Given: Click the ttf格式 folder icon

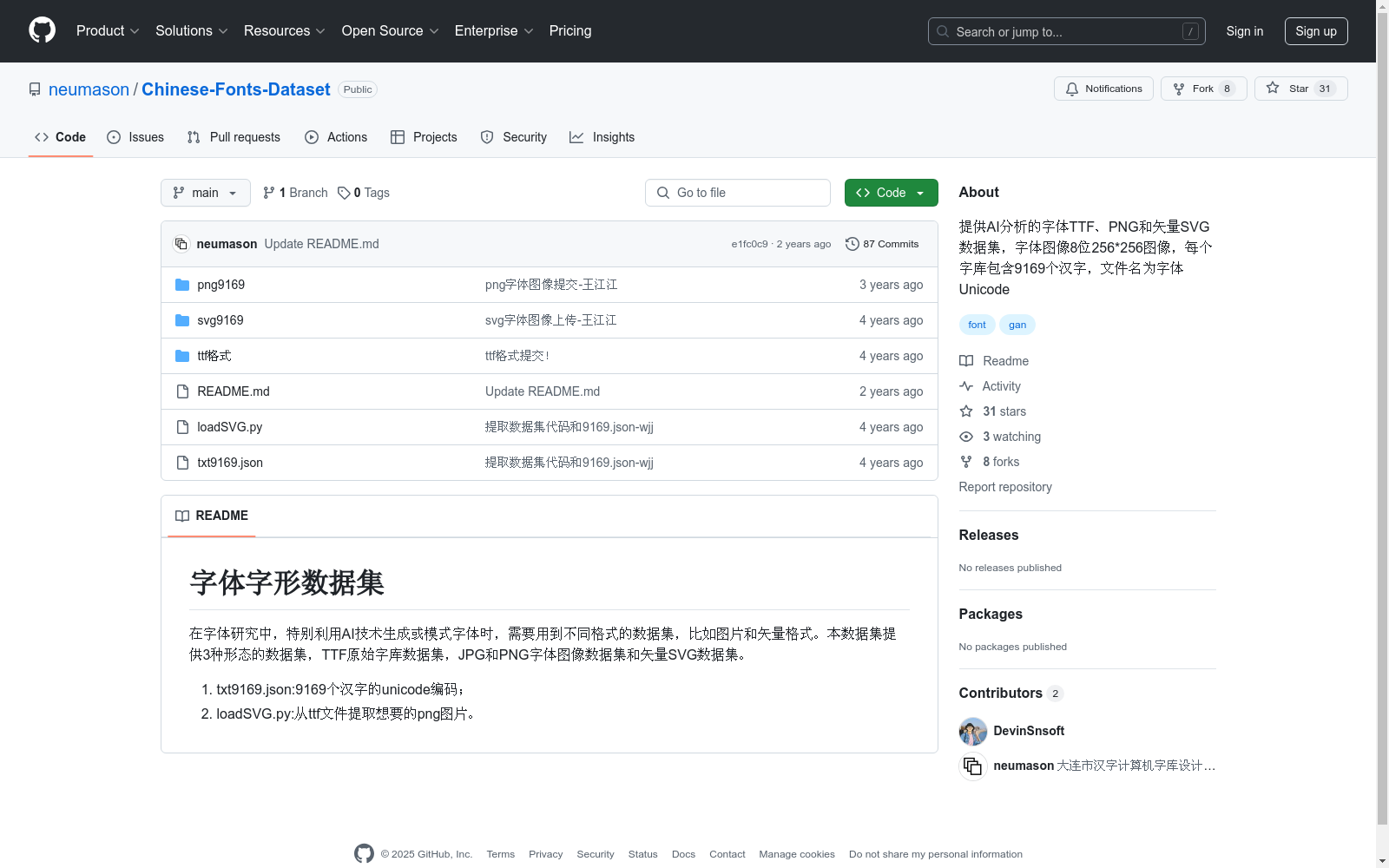Looking at the screenshot, I should 182,356.
